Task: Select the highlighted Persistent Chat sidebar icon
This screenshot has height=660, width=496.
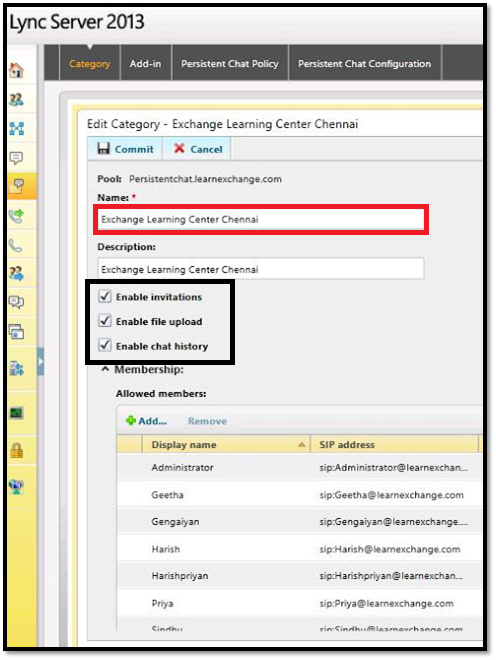Action: pos(17,186)
